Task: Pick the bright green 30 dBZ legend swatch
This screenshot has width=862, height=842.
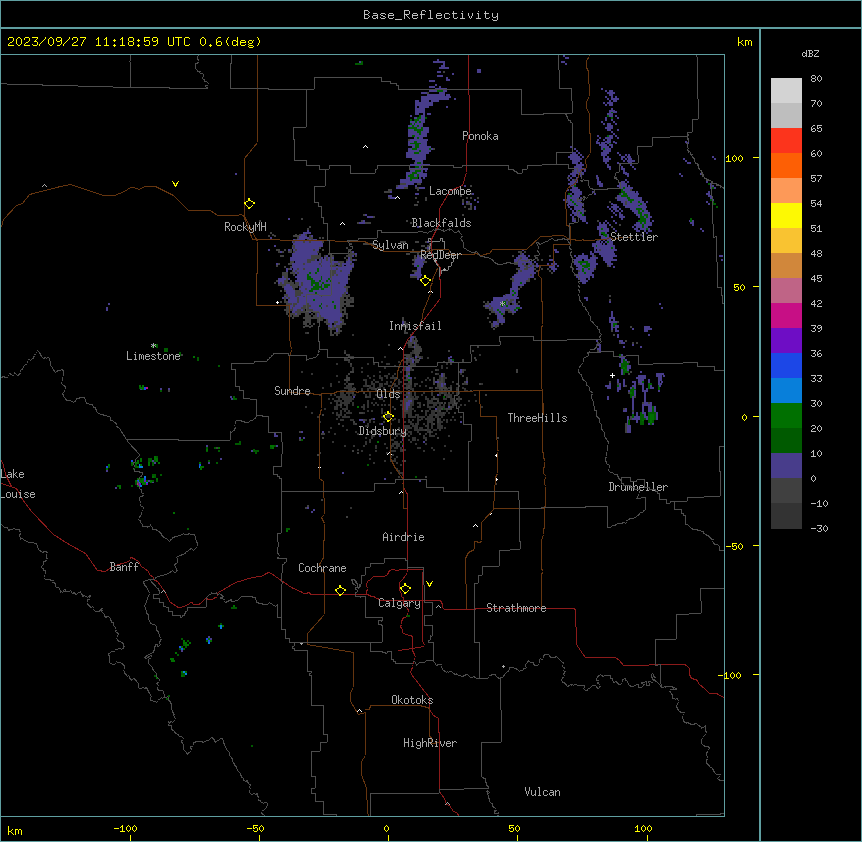Action: pyautogui.click(x=786, y=416)
